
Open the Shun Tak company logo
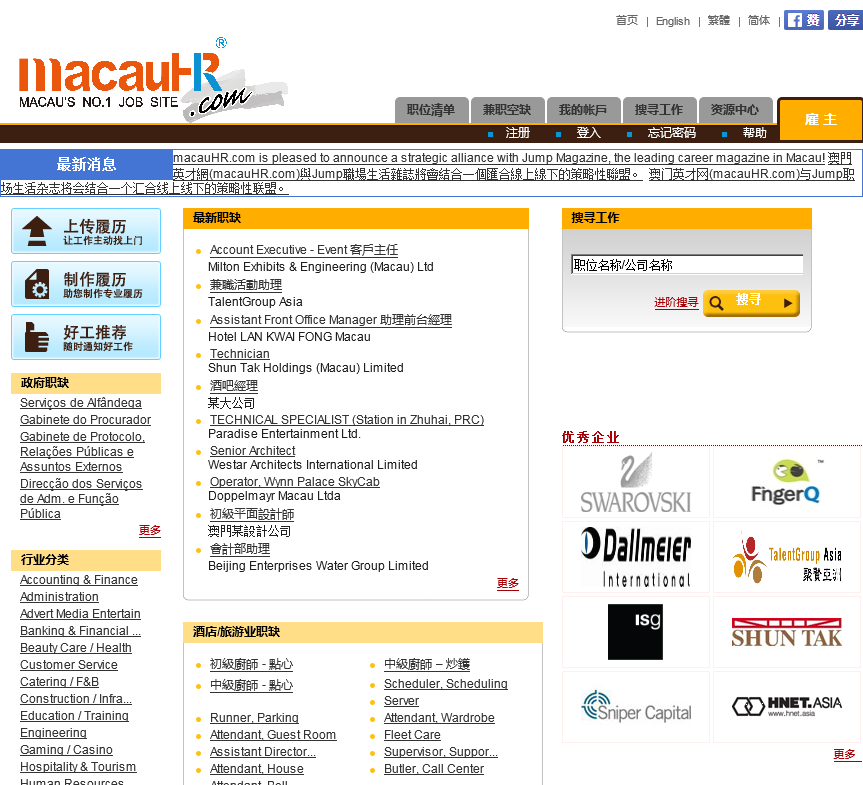coord(786,632)
